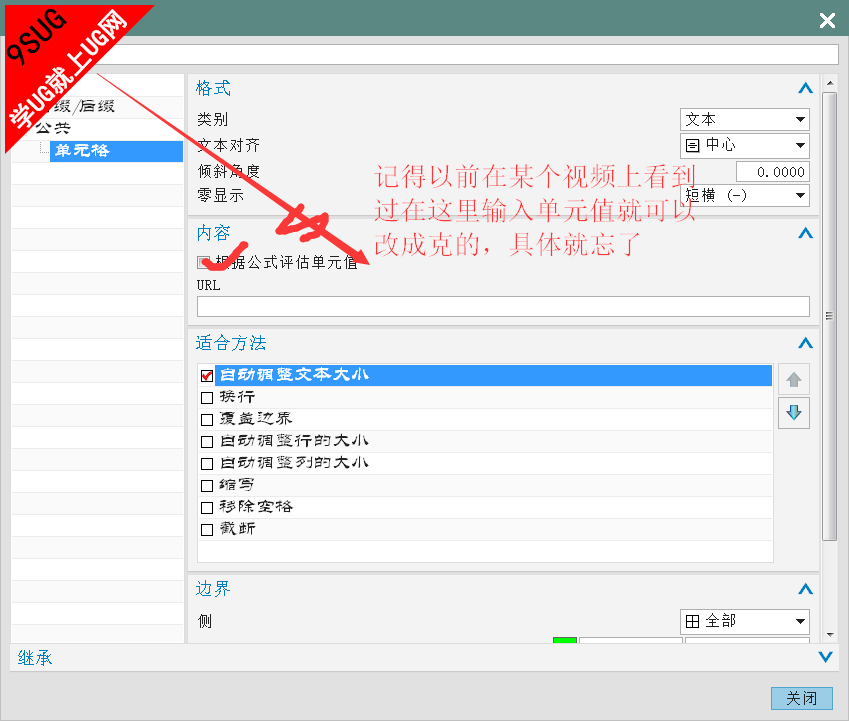Open the 文本对齐 dropdown showing 中心

click(x=744, y=145)
